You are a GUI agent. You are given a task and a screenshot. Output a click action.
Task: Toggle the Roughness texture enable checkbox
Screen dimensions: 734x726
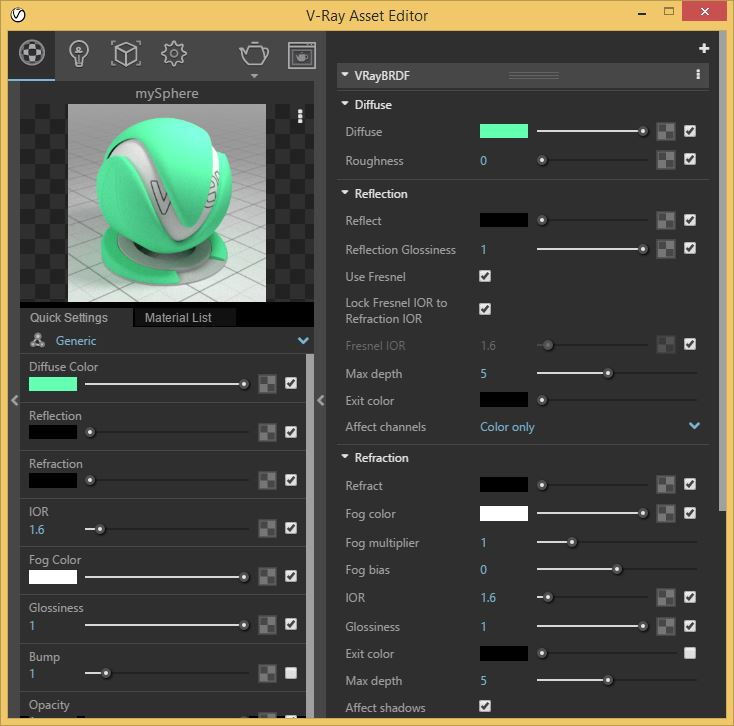point(690,159)
